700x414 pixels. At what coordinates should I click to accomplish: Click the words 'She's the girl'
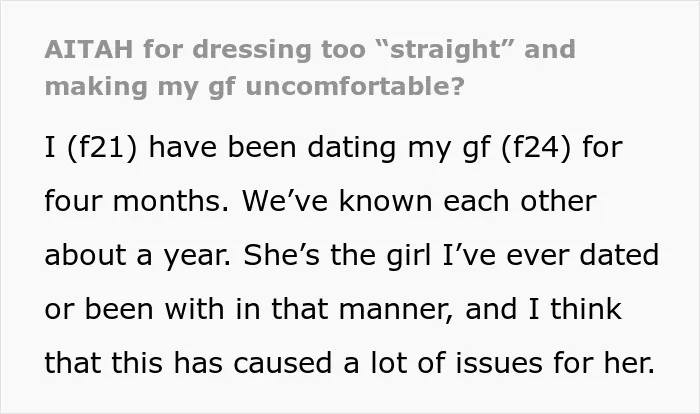338,255
